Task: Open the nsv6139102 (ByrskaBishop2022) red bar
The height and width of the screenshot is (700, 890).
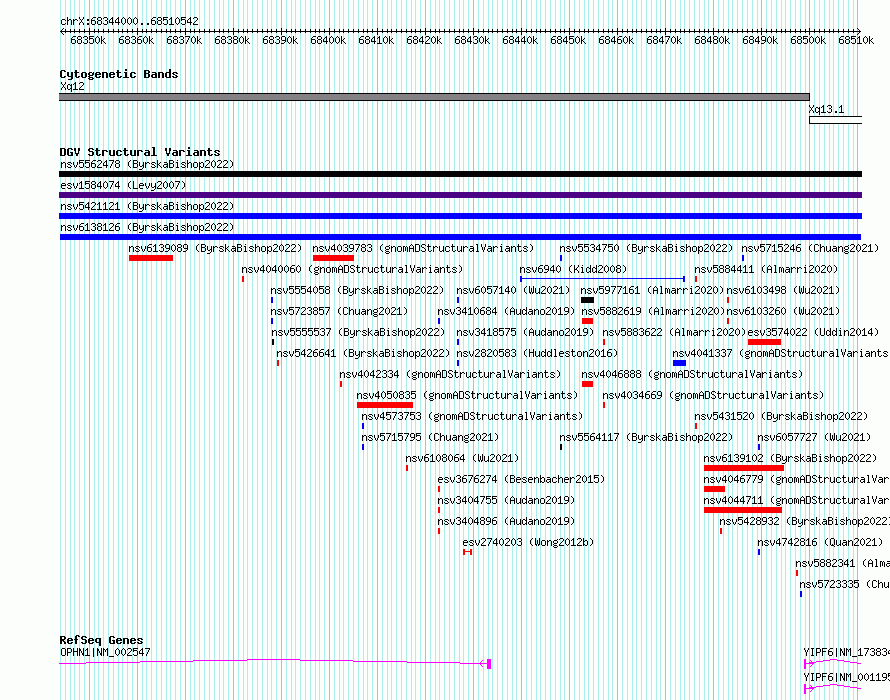Action: (744, 468)
